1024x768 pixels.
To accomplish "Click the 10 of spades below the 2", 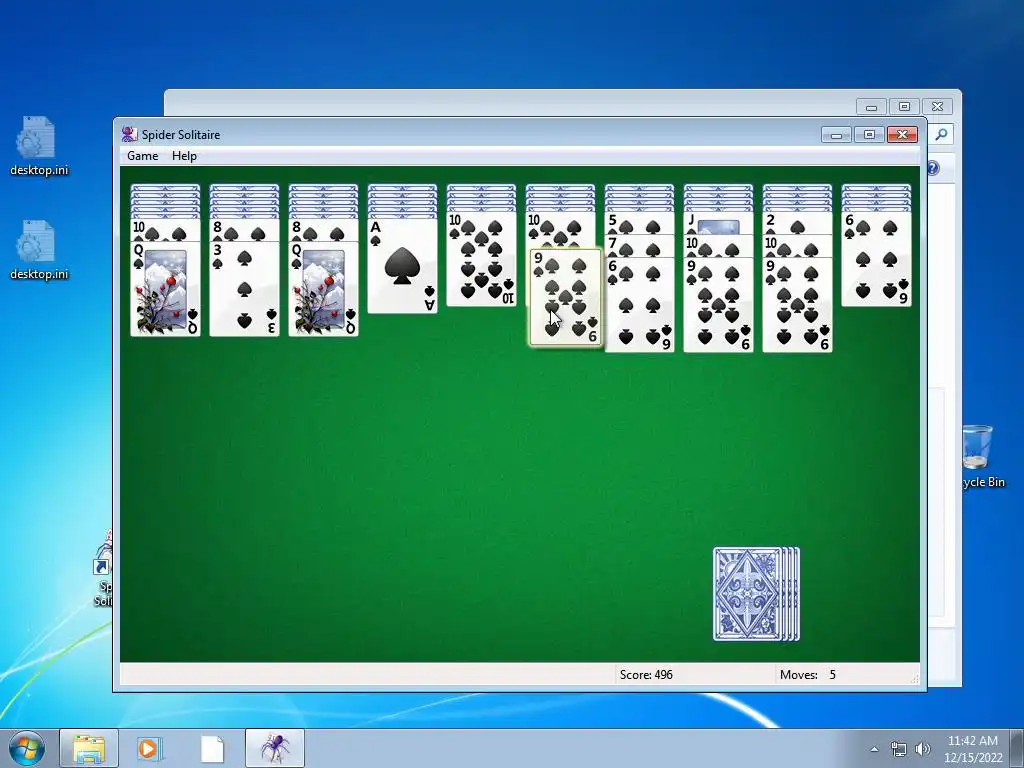I will (x=797, y=246).
